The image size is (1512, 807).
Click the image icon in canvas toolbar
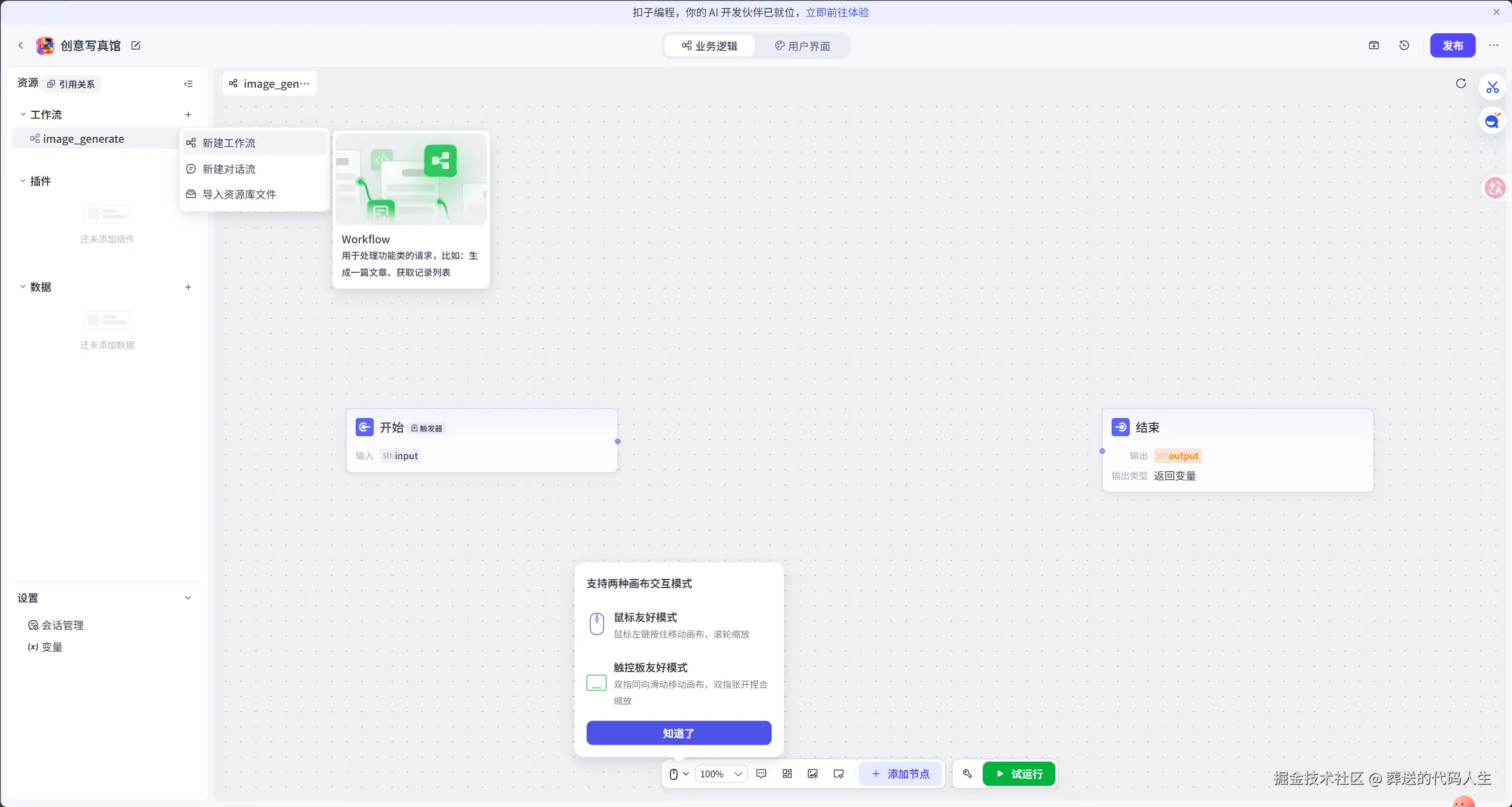pyautogui.click(x=813, y=774)
